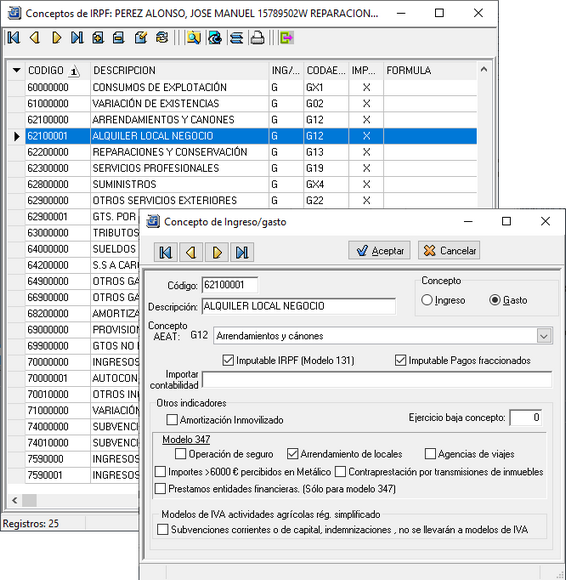Screen dimensions: 566x580
Task: Go to next concept in Concepto de Ingreso/gasto dialog
Action: coord(217,252)
